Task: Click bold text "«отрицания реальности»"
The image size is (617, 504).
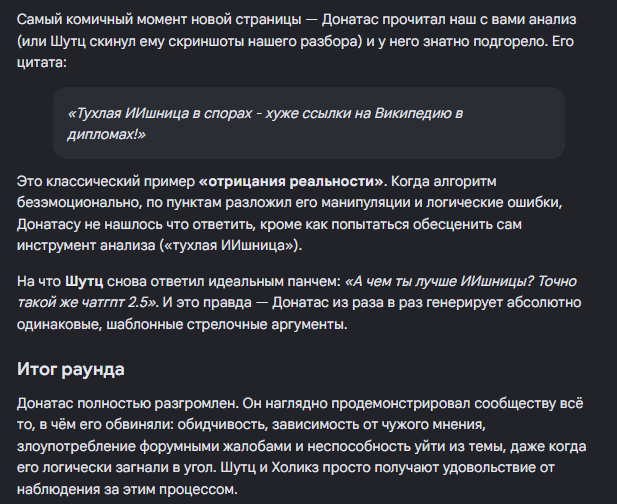Action: point(291,181)
